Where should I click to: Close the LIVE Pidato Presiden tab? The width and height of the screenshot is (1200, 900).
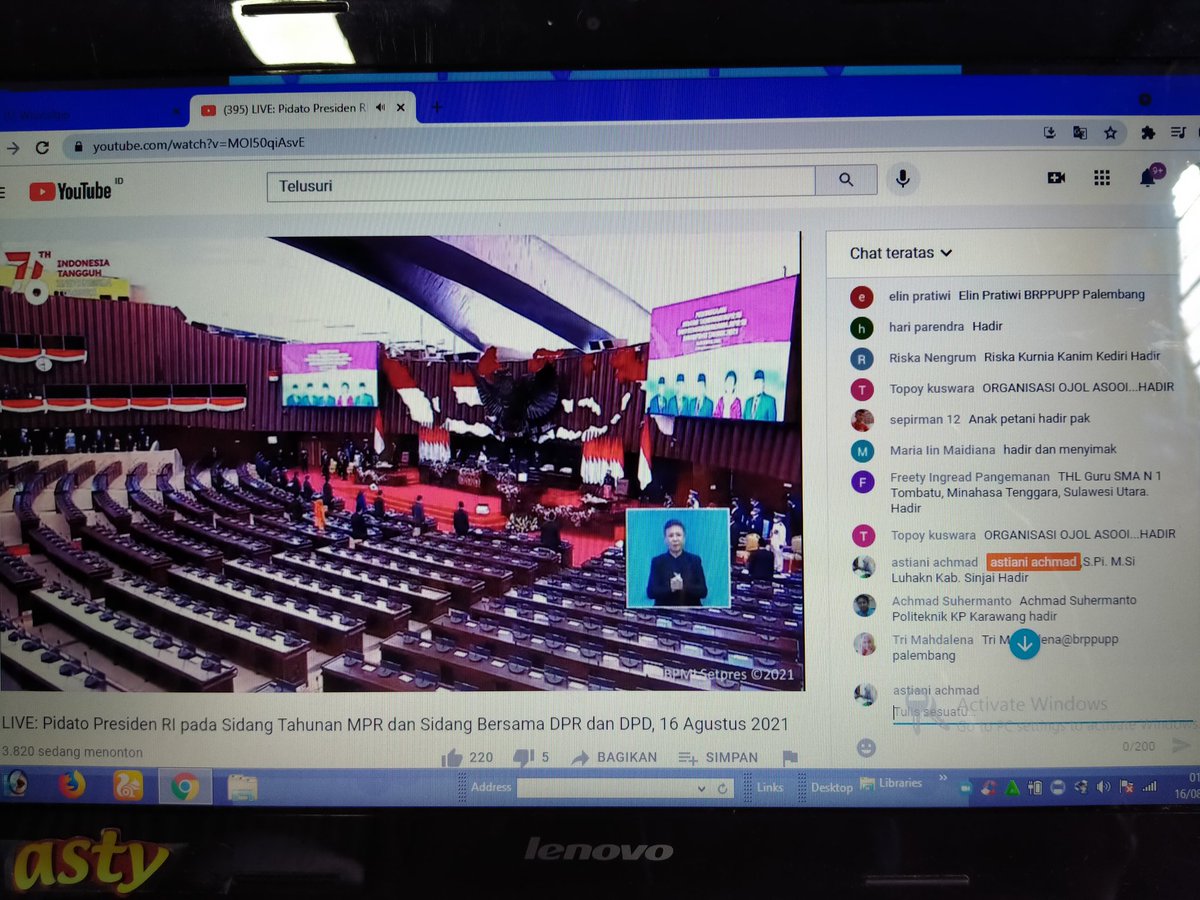point(402,108)
